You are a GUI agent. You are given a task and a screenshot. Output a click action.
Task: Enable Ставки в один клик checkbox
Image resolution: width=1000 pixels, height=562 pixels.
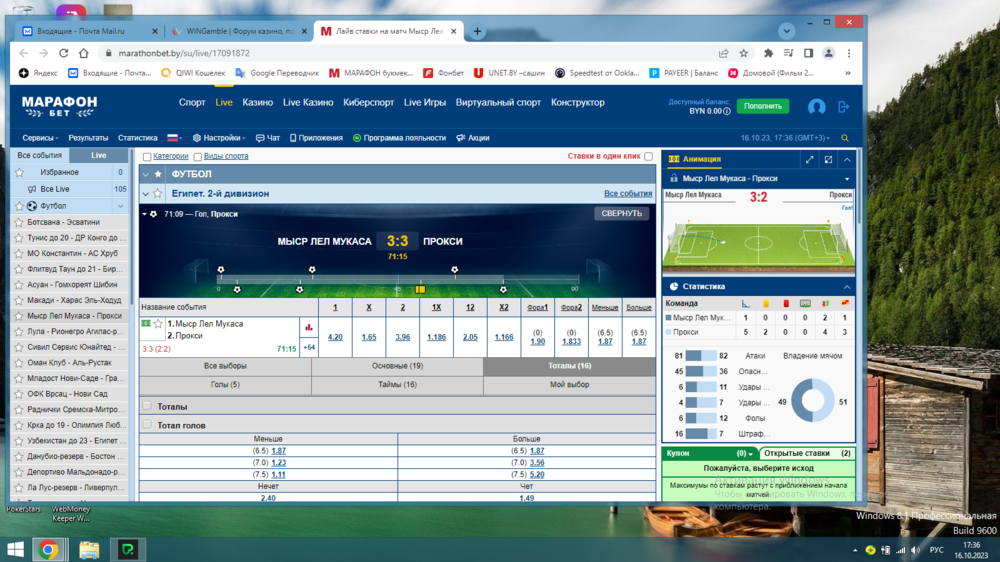648,157
